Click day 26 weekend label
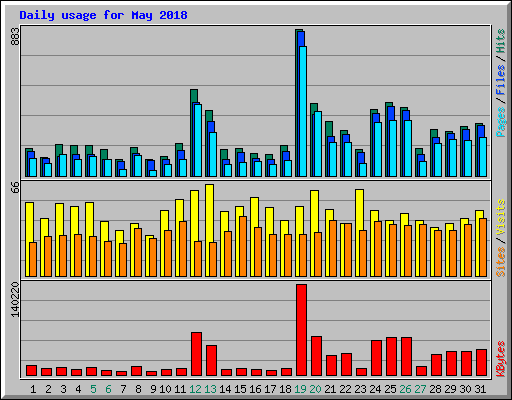This screenshot has height=400, width=512. pos(405,389)
